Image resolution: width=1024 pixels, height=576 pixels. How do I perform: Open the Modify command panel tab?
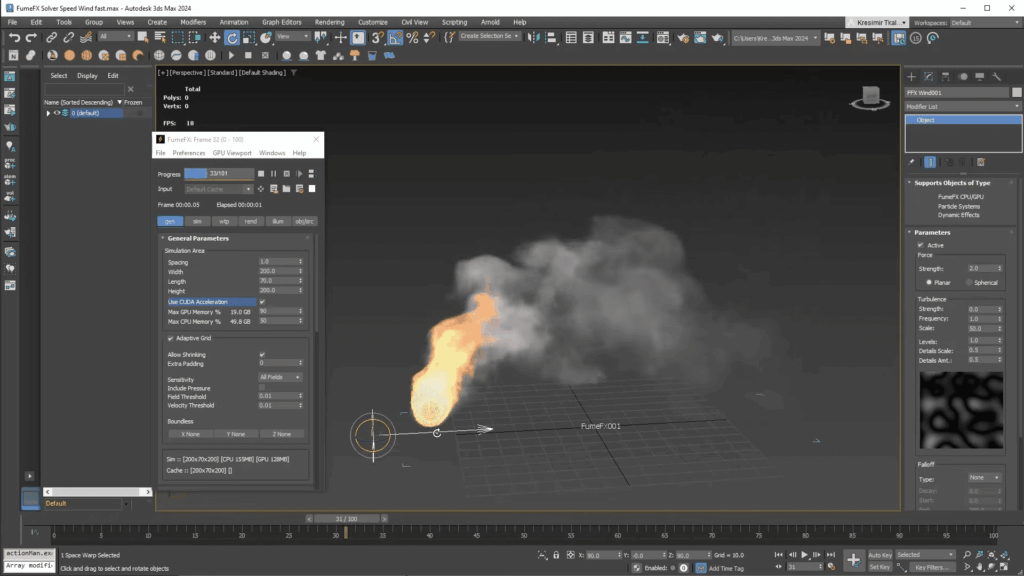tap(928, 76)
